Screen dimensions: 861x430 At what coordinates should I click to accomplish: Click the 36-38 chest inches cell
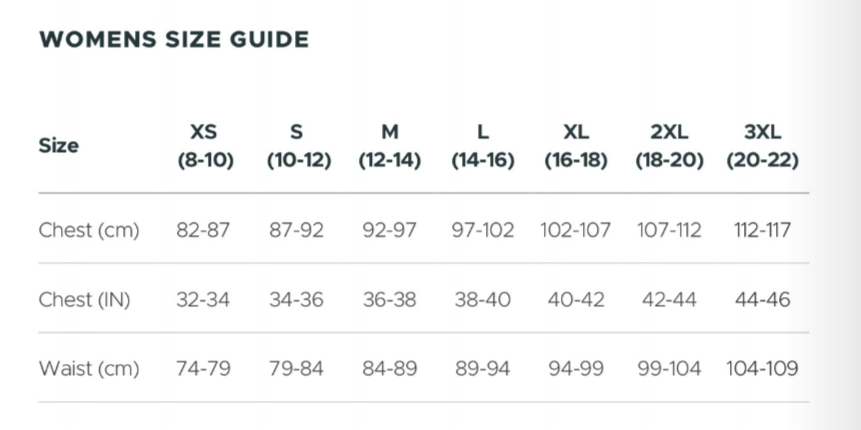pyautogui.click(x=389, y=299)
